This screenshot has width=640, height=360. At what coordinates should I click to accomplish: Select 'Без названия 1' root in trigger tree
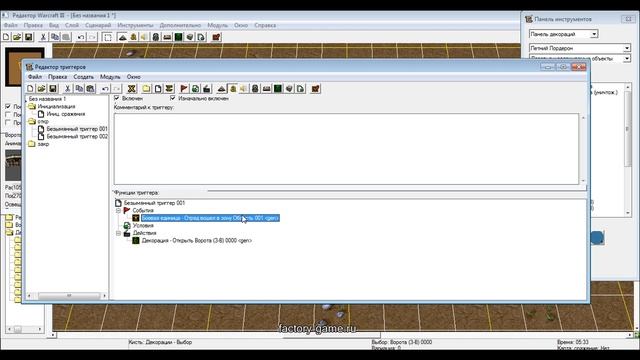point(47,99)
